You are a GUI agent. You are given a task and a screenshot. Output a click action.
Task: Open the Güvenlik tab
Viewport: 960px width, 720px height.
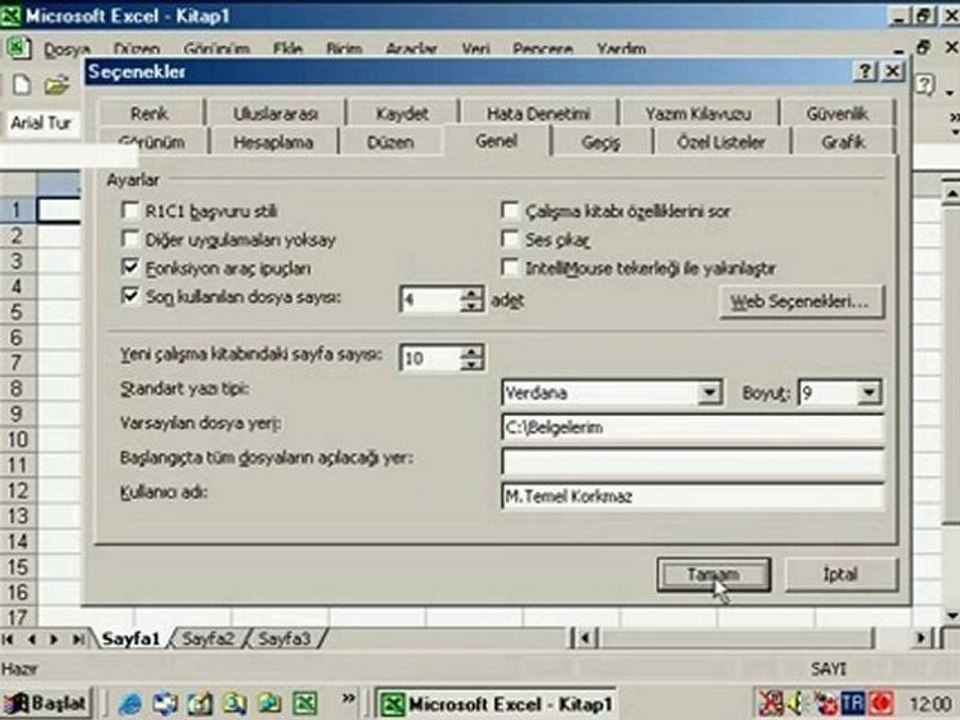click(837, 113)
